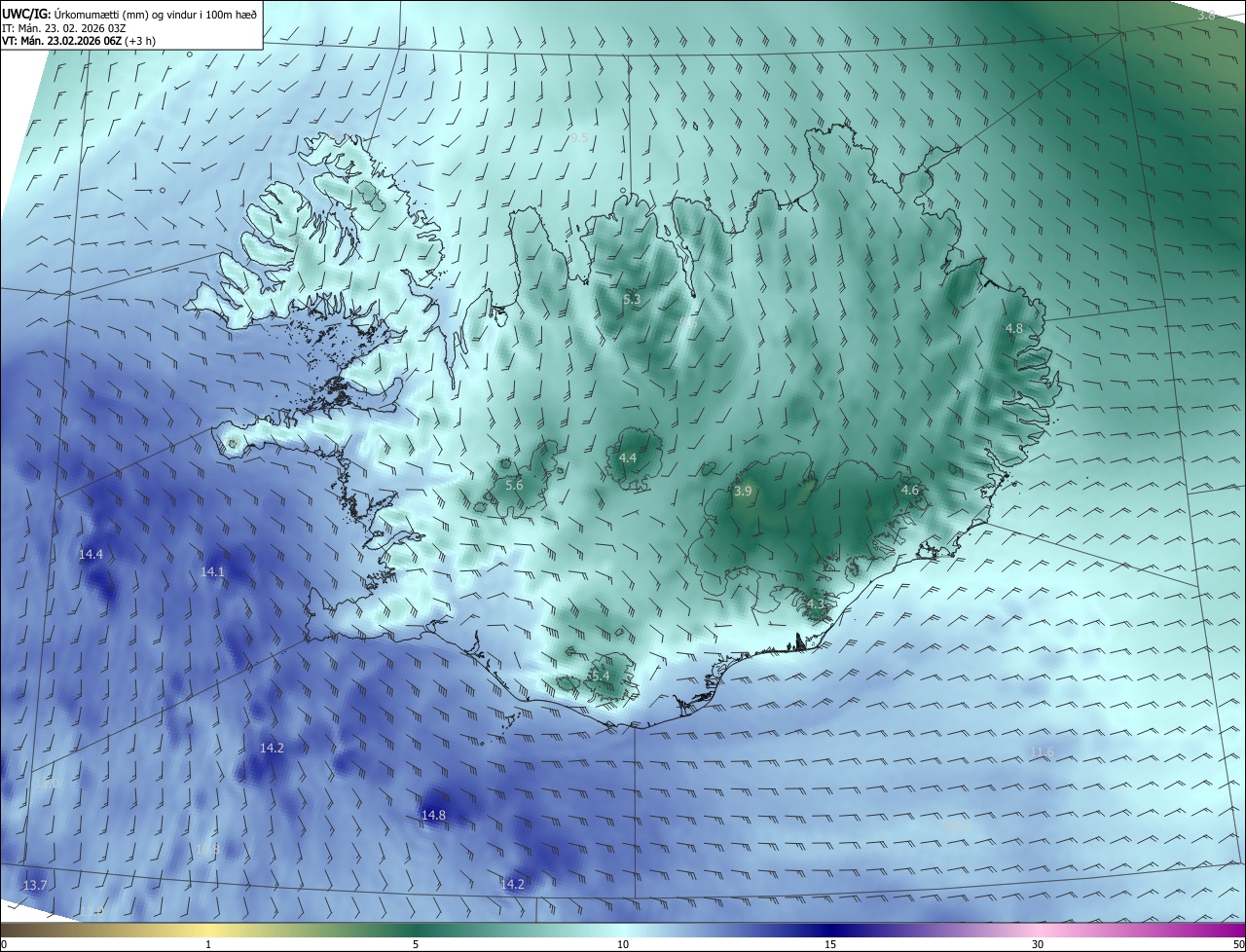Click the 14.4 value label on the map
This screenshot has height=952, width=1246.
coord(91,555)
